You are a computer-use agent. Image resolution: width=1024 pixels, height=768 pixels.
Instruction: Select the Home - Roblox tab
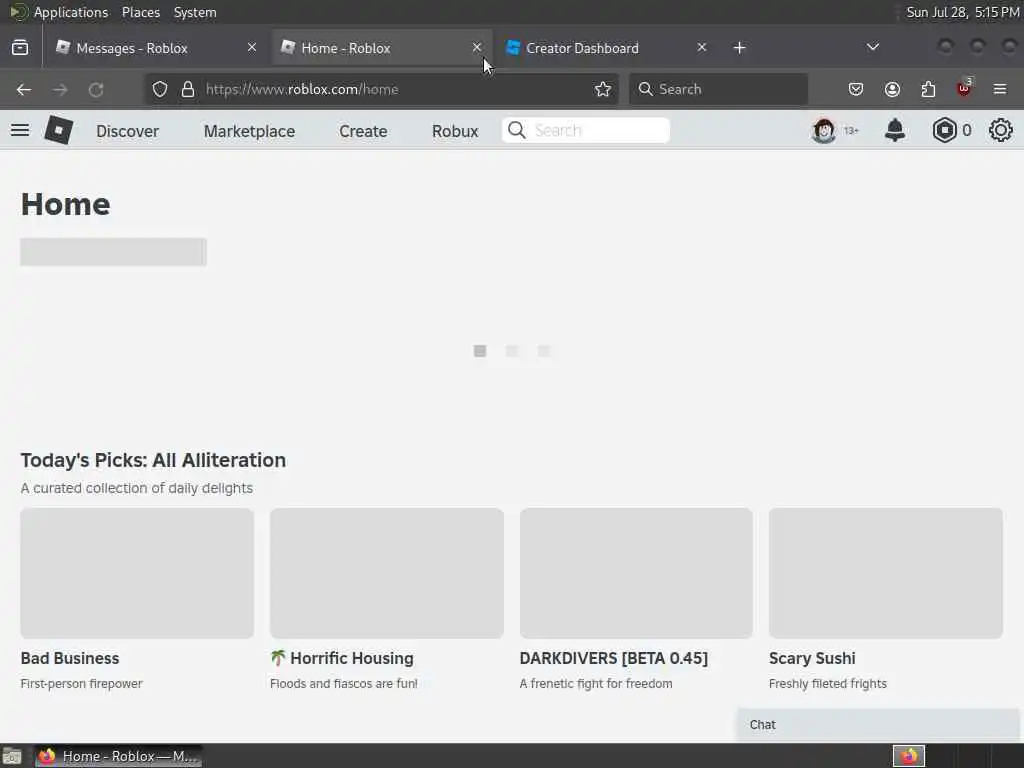[x=382, y=48]
